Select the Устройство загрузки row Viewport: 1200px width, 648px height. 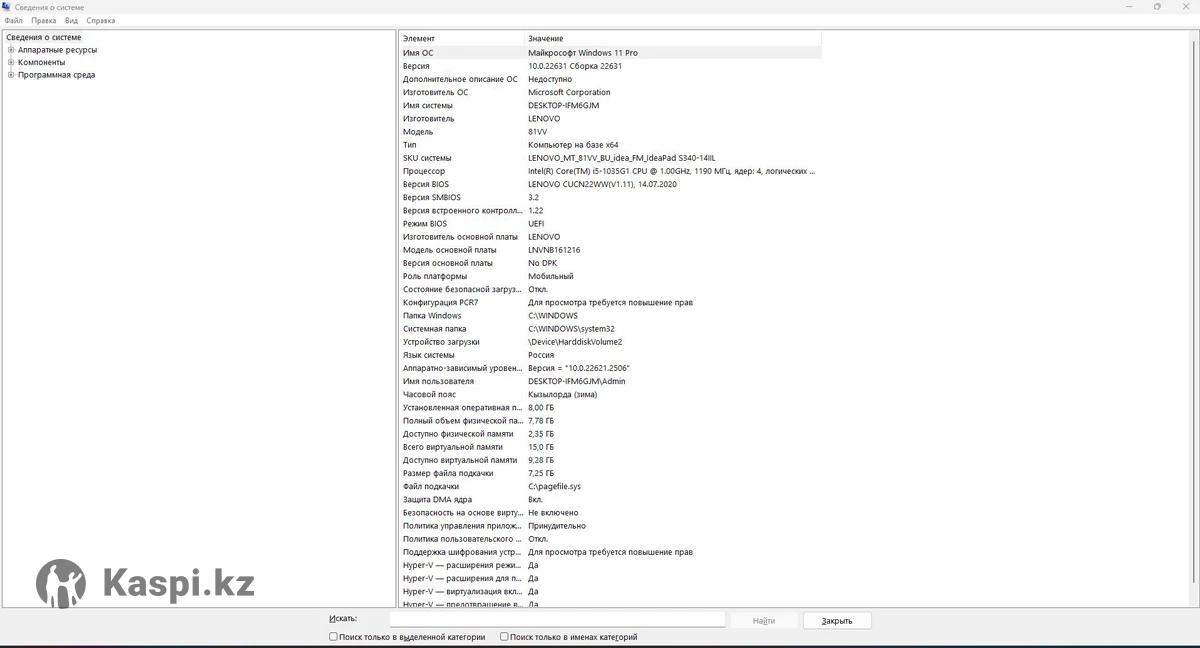(x=610, y=342)
